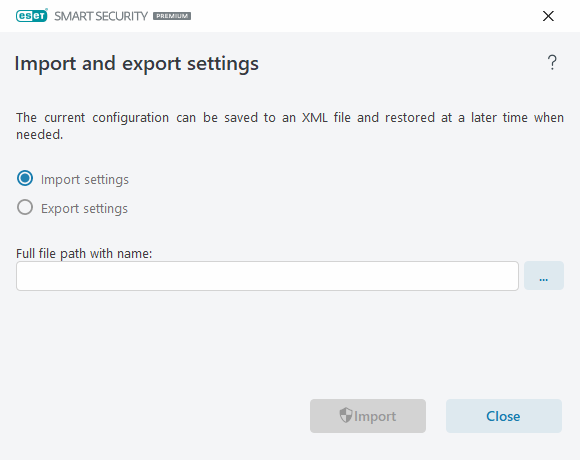
Task: Click the SMART SECURITY product name text
Action: pyautogui.click(x=101, y=16)
